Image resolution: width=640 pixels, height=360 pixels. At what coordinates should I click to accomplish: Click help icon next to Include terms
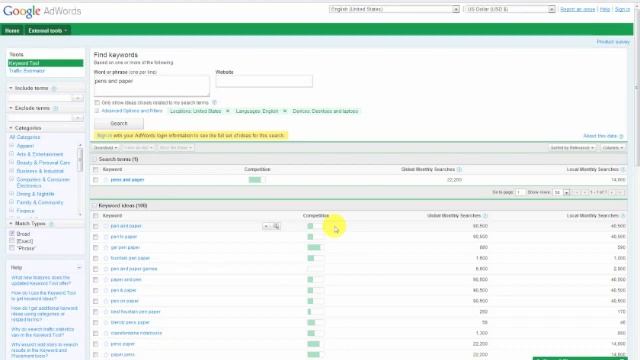[x=54, y=89]
